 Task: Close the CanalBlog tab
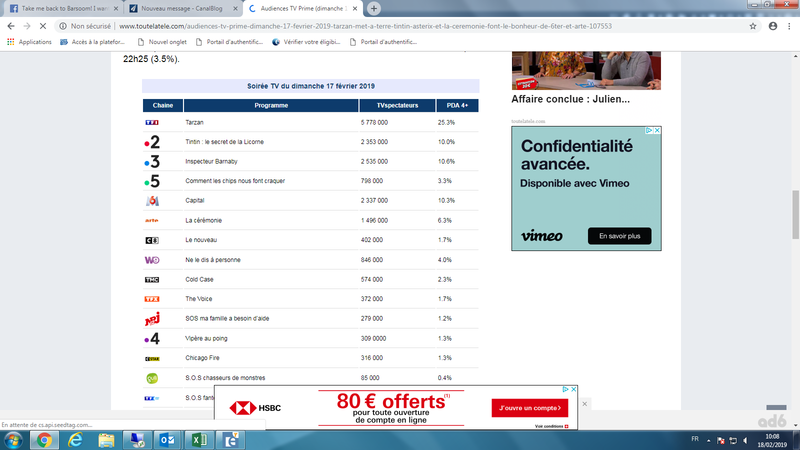[235, 9]
